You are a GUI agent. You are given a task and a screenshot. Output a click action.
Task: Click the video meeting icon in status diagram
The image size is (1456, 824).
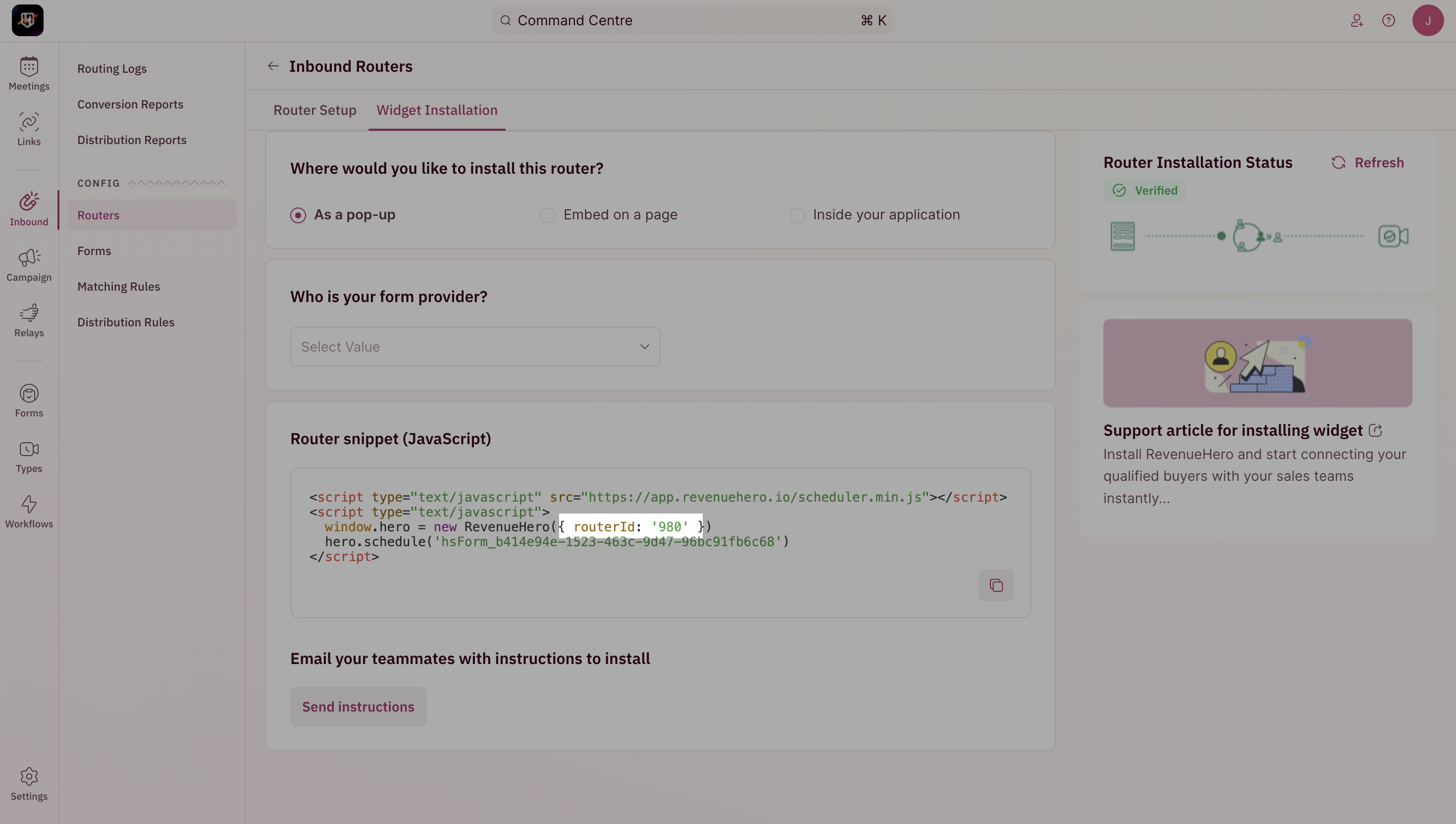click(1393, 236)
